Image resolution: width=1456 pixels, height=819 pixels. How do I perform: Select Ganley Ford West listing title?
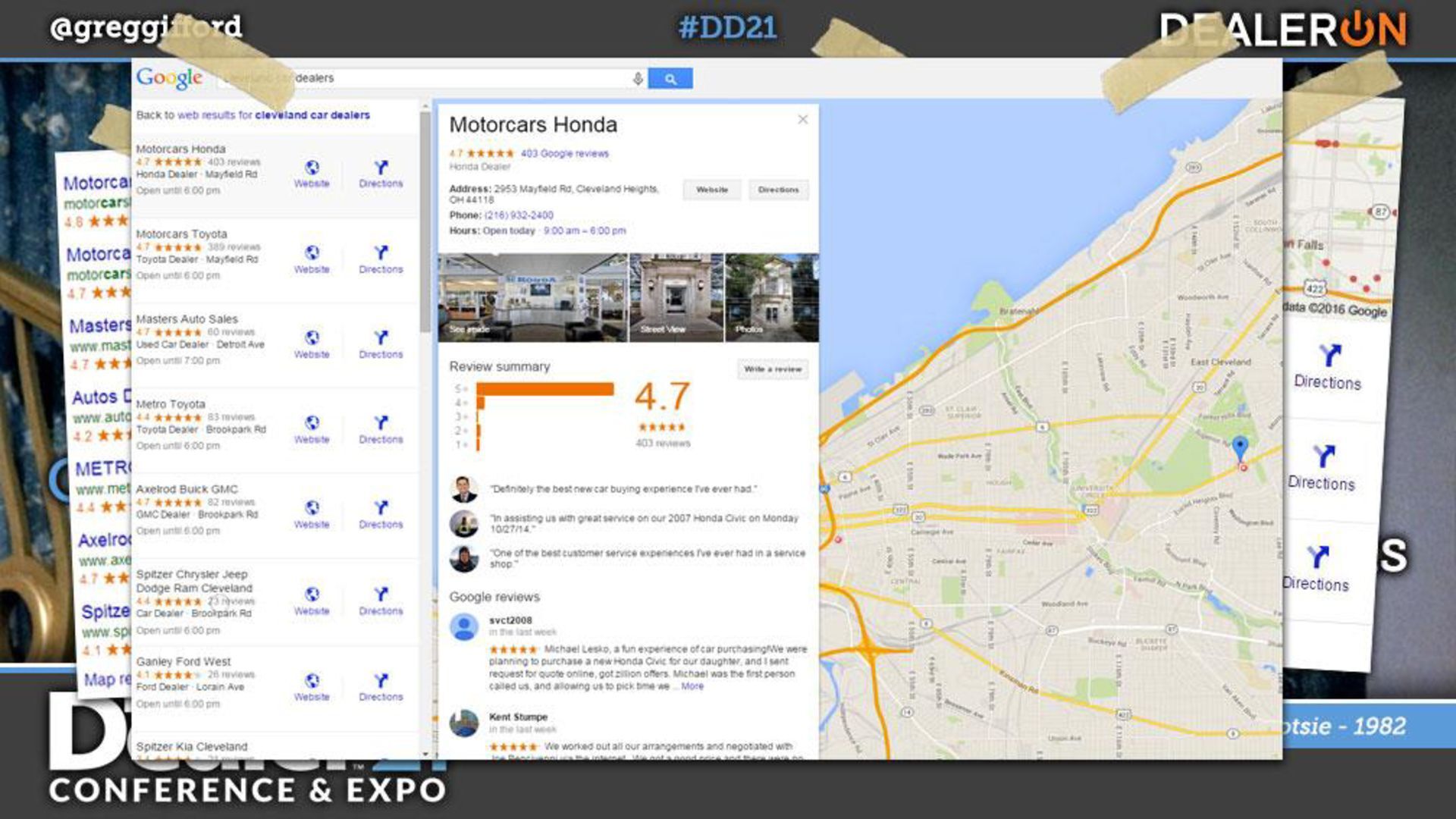(x=184, y=661)
